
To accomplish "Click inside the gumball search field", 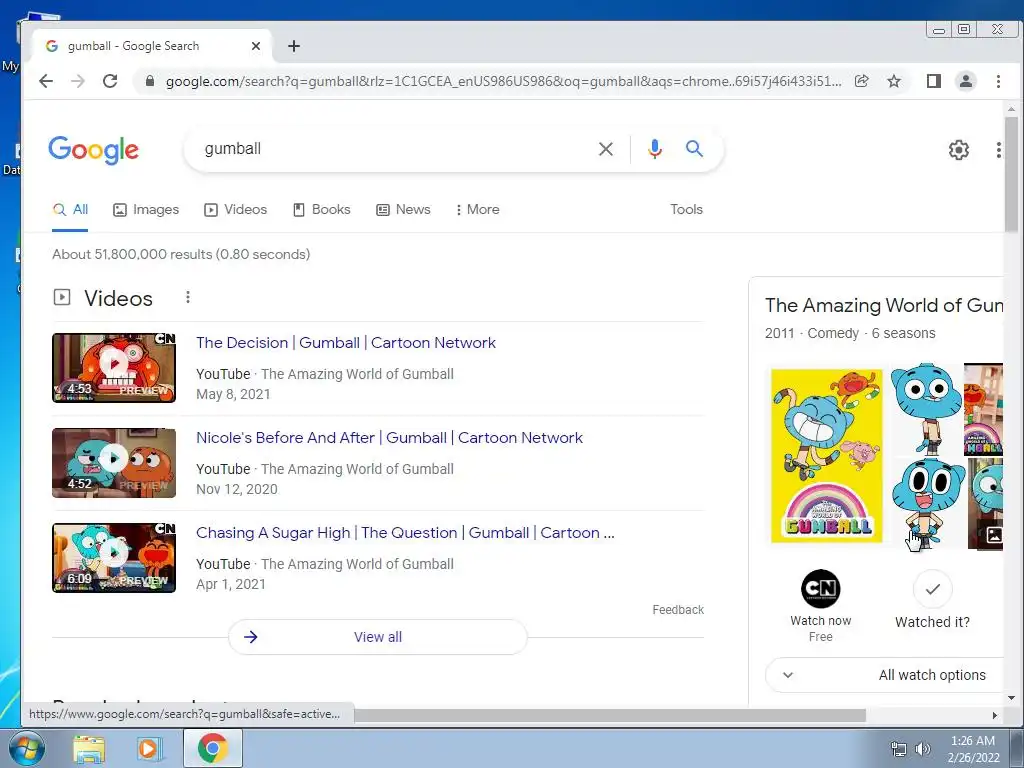I will tap(392, 149).
